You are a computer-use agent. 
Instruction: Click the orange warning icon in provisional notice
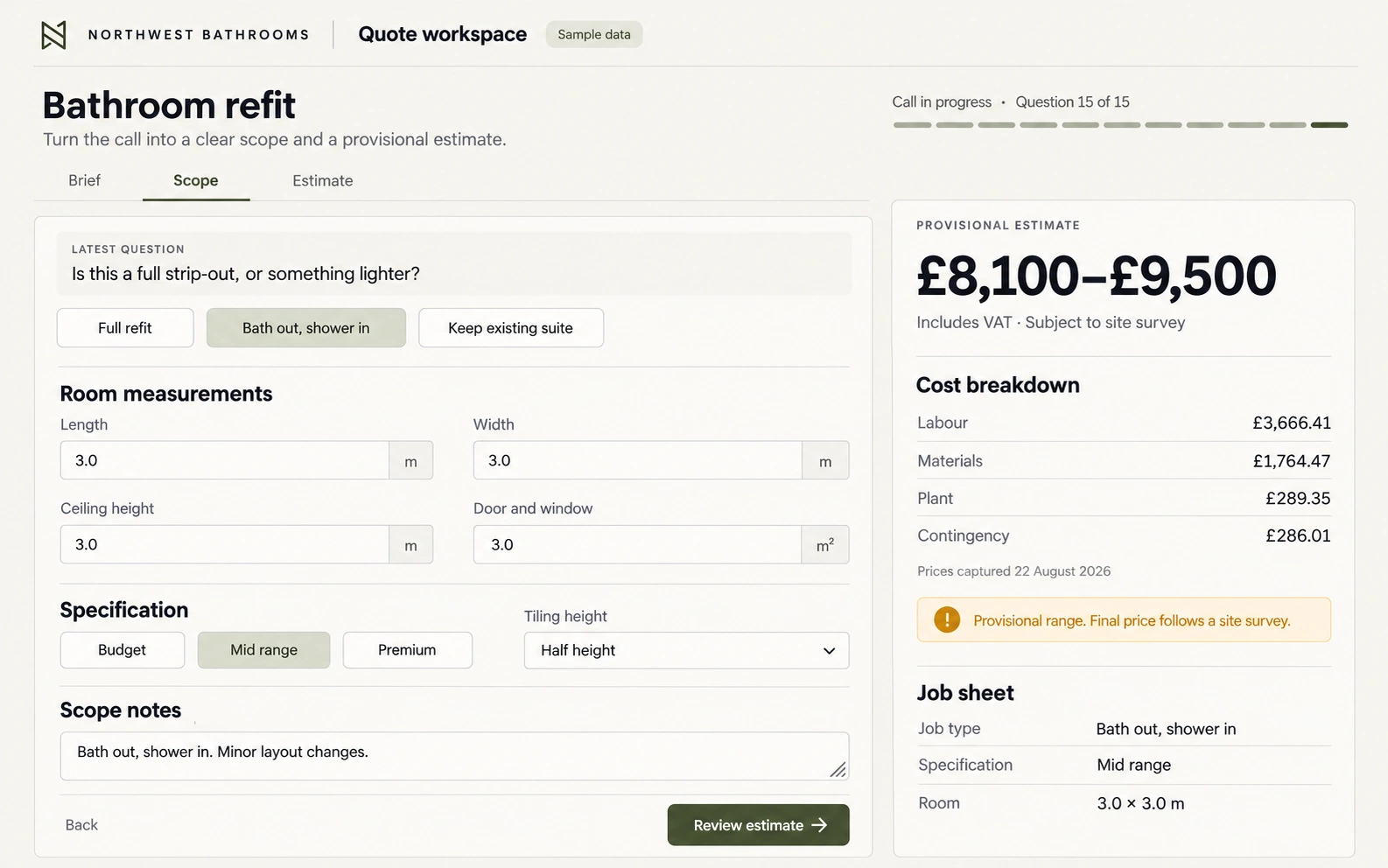pos(947,619)
